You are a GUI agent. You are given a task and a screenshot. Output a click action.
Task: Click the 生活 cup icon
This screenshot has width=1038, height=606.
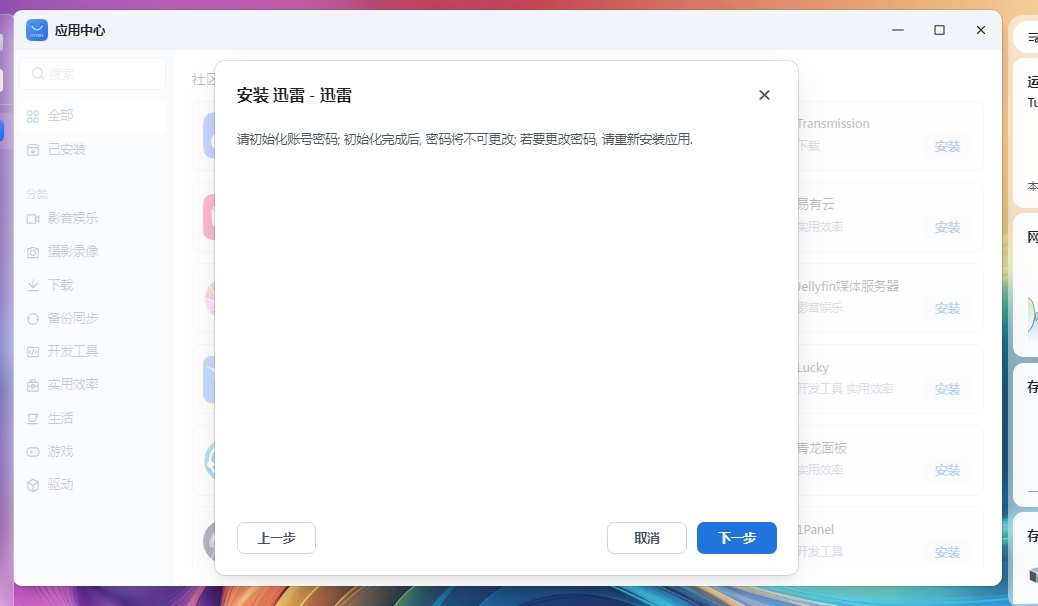pos(33,419)
